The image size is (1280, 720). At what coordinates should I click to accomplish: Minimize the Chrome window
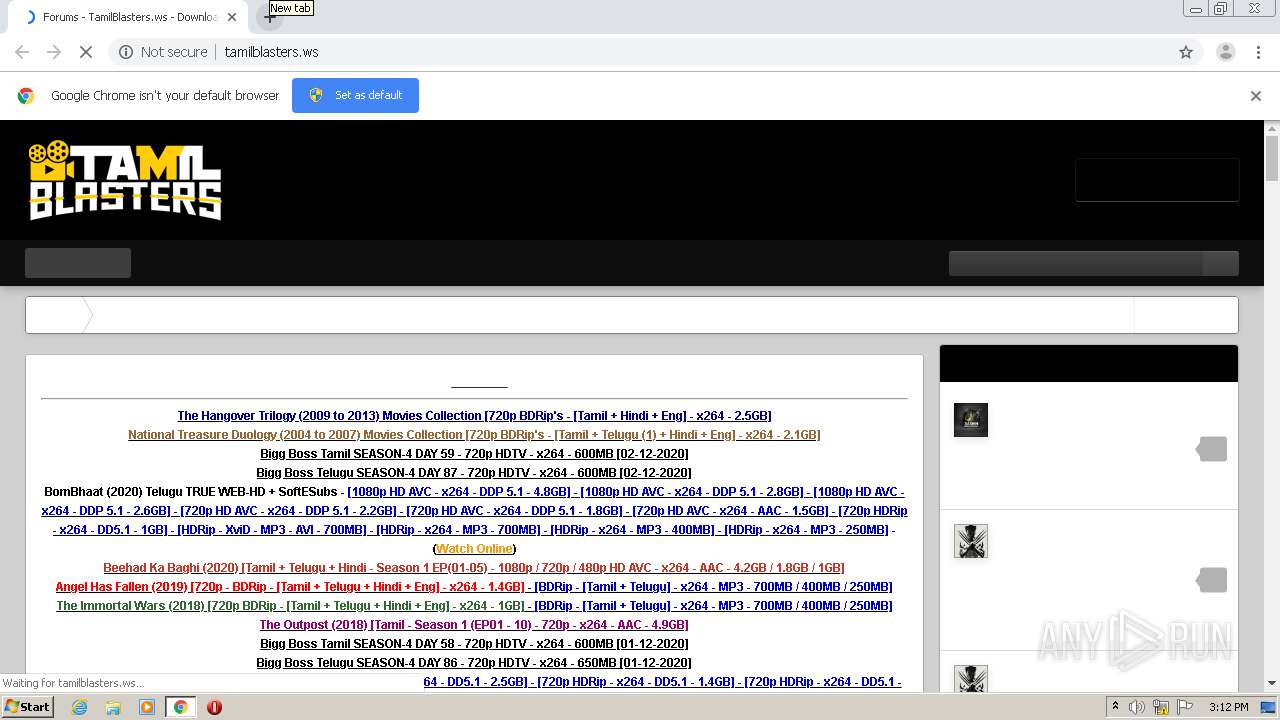point(1195,9)
